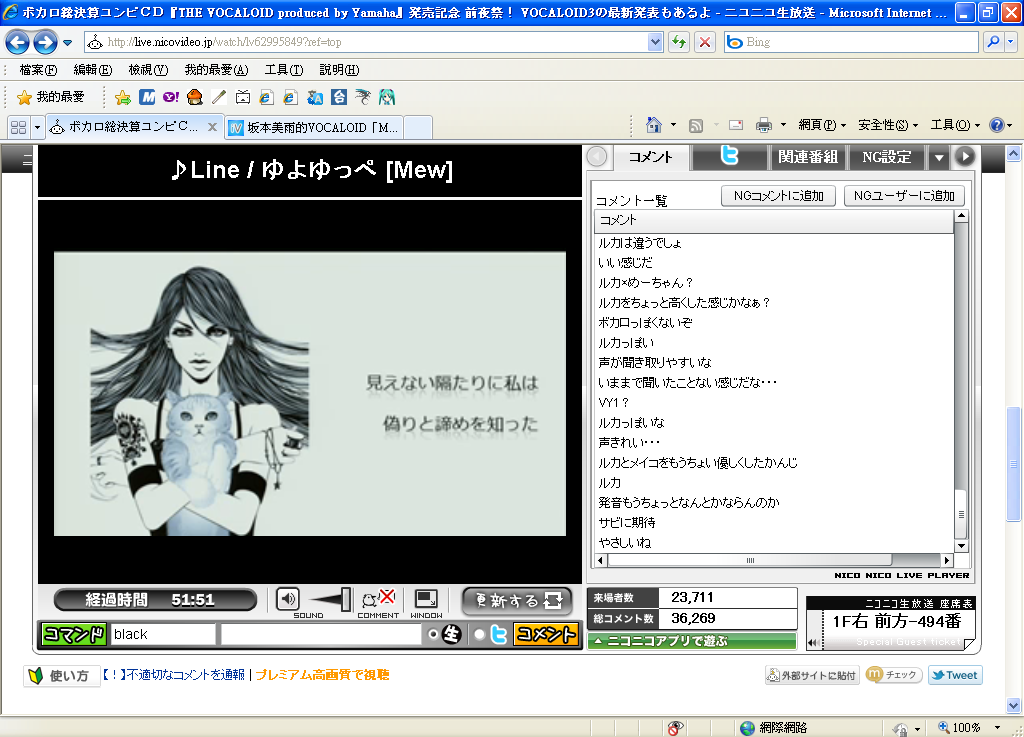The image size is (1024, 737).
Task: Open the 說明(H) Help menu
Action: pyautogui.click(x=339, y=70)
